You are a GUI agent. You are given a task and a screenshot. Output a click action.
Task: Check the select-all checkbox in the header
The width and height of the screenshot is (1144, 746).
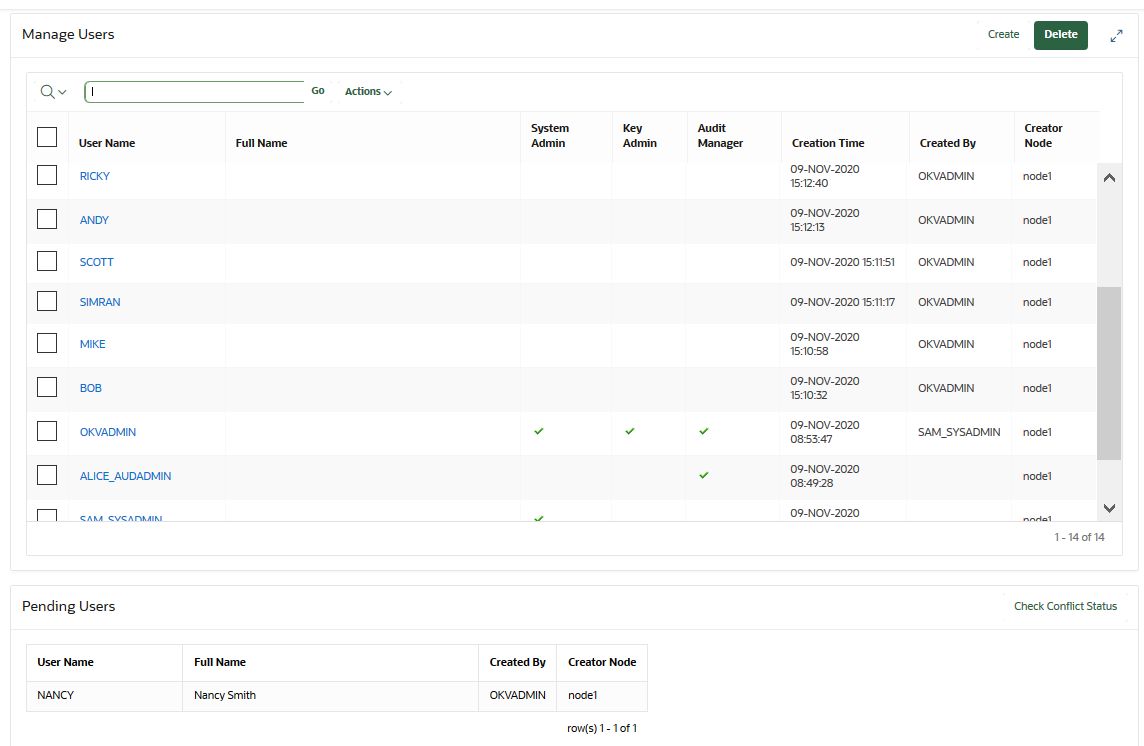[x=47, y=136]
